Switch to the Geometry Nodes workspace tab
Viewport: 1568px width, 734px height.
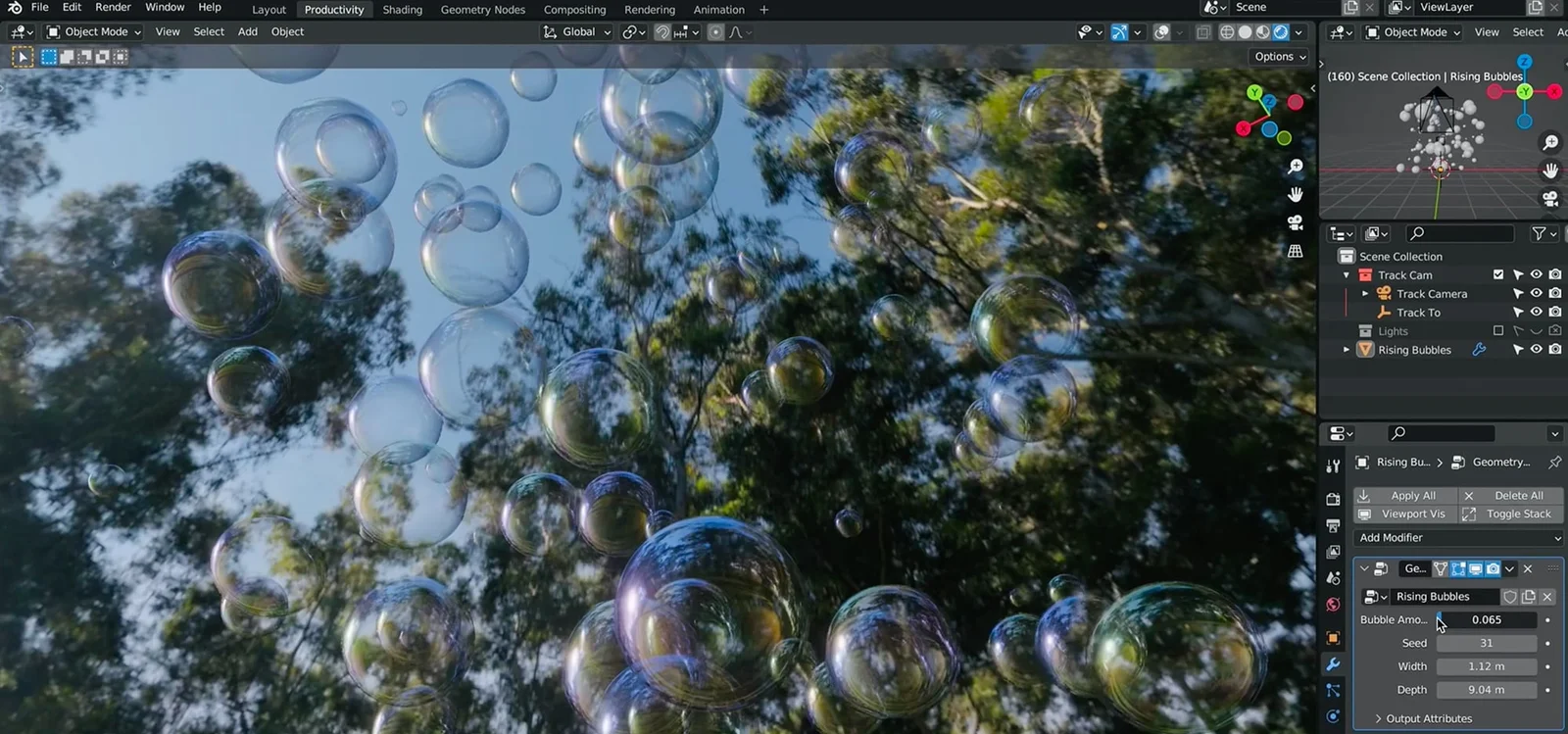click(483, 10)
